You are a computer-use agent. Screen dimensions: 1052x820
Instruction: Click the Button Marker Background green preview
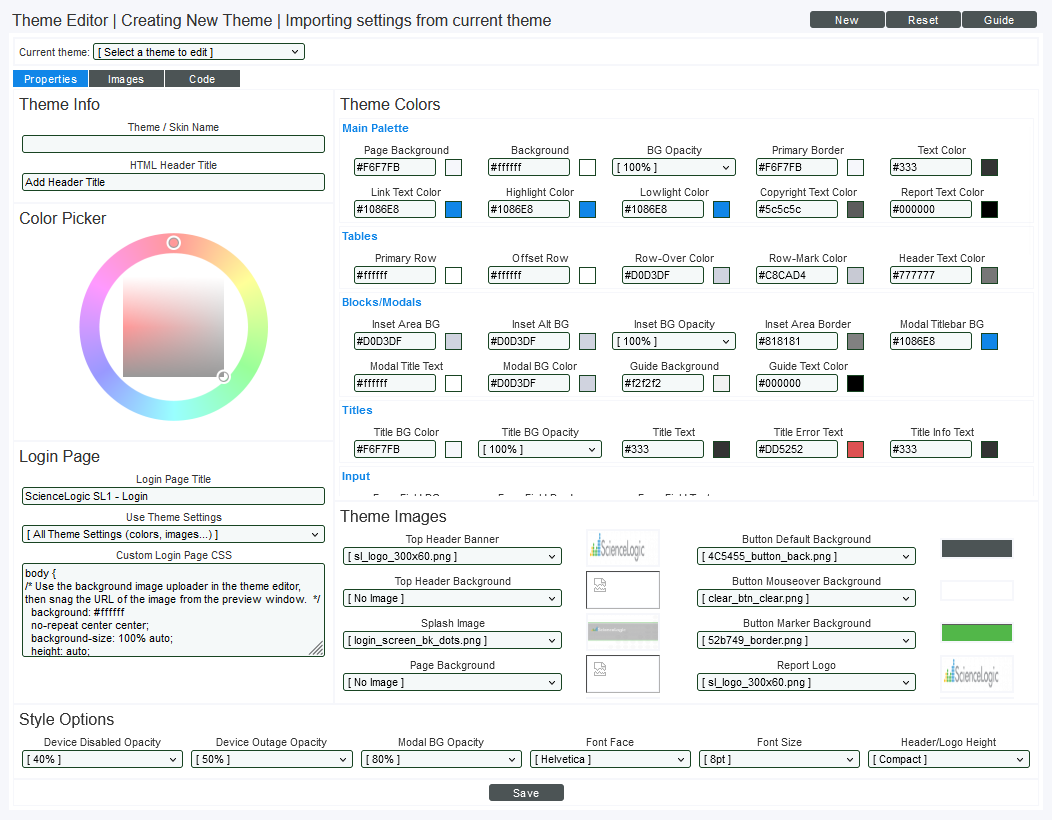(976, 632)
